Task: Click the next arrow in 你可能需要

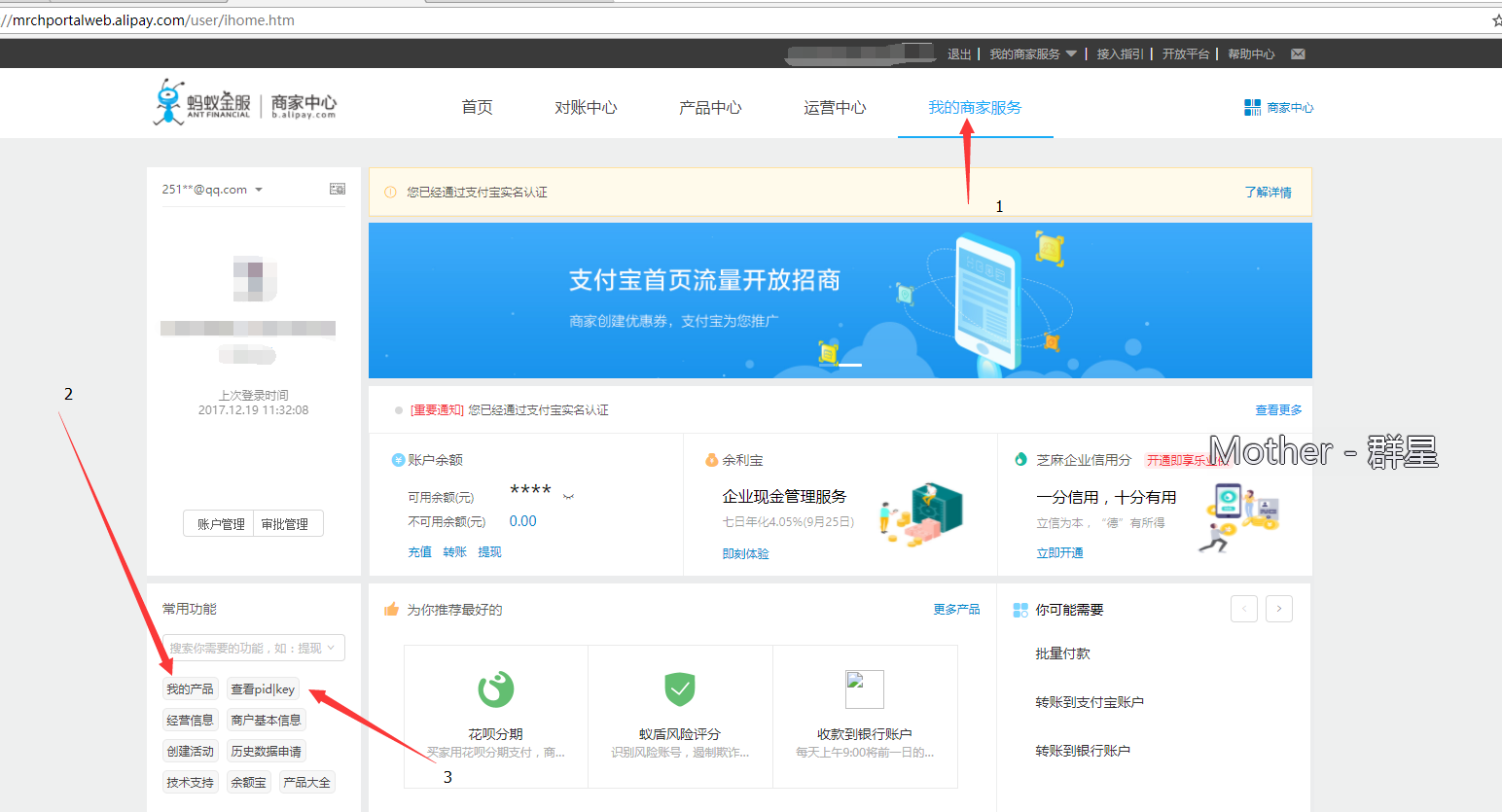Action: click(1279, 609)
